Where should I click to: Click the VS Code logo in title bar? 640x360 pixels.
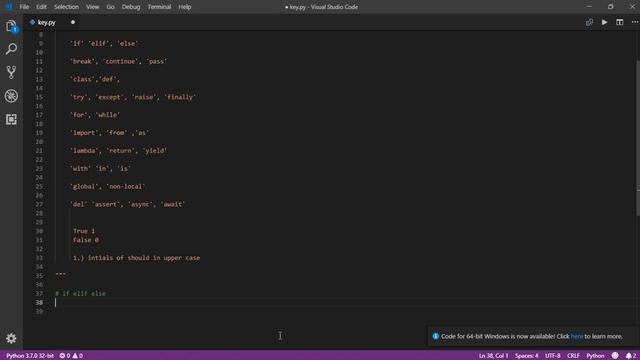8,7
